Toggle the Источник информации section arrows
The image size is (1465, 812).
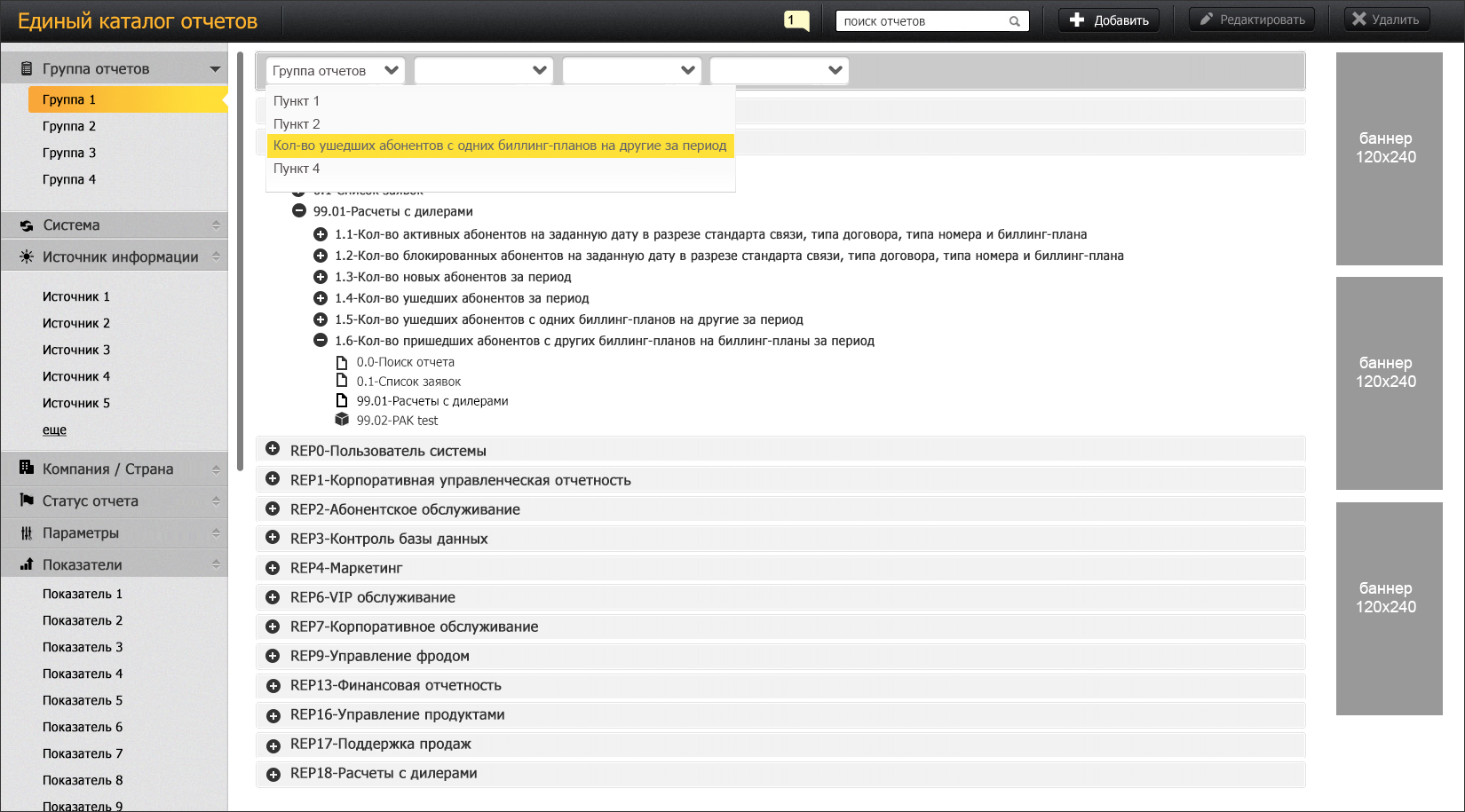point(216,256)
